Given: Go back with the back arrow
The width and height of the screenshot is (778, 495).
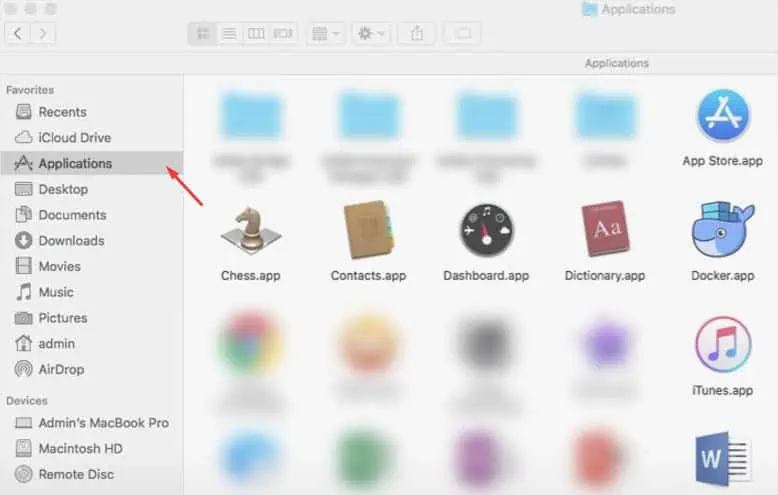Looking at the screenshot, I should coord(18,33).
